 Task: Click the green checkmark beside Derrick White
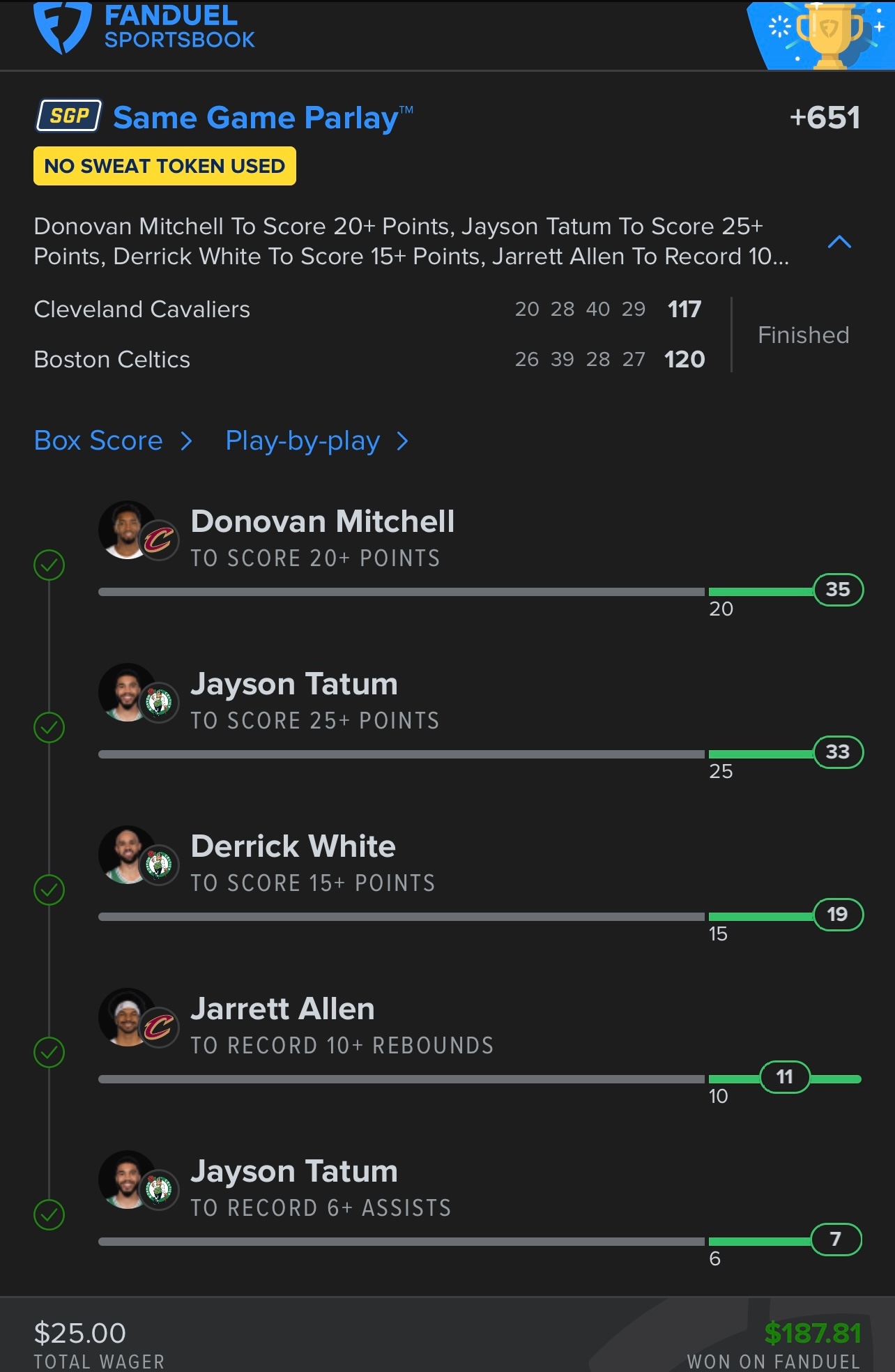tap(49, 890)
